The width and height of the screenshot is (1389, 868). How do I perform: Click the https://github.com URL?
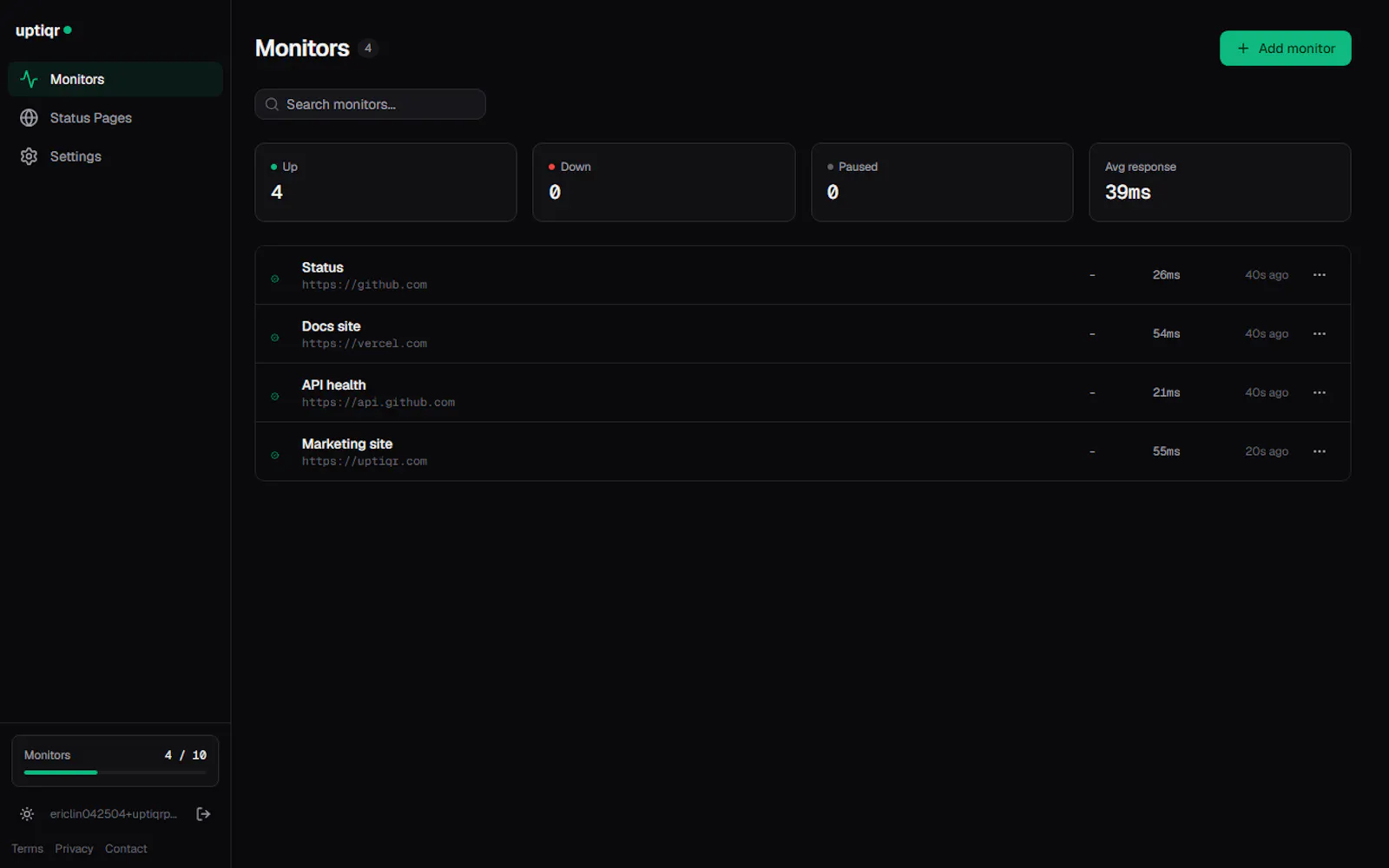pos(365,285)
